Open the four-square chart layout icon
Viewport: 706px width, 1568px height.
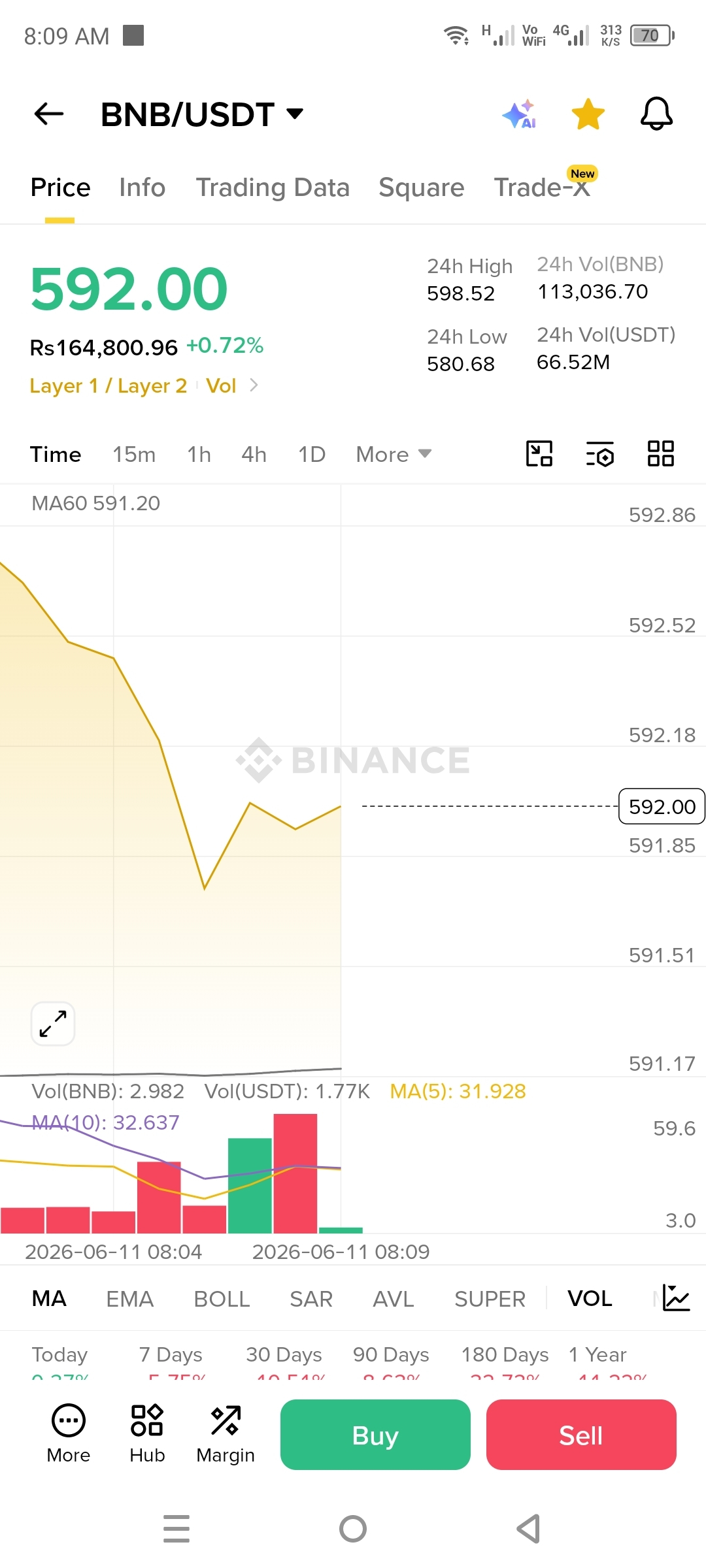tap(660, 453)
